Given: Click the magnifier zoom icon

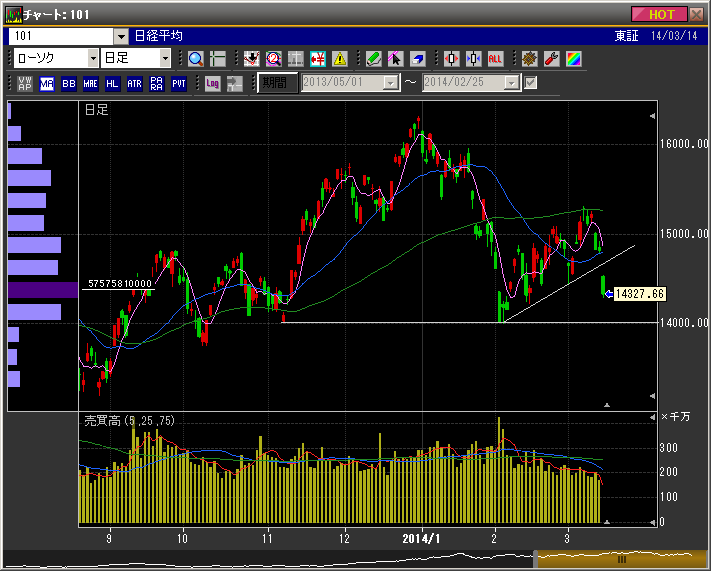Looking at the screenshot, I should pyautogui.click(x=195, y=59).
